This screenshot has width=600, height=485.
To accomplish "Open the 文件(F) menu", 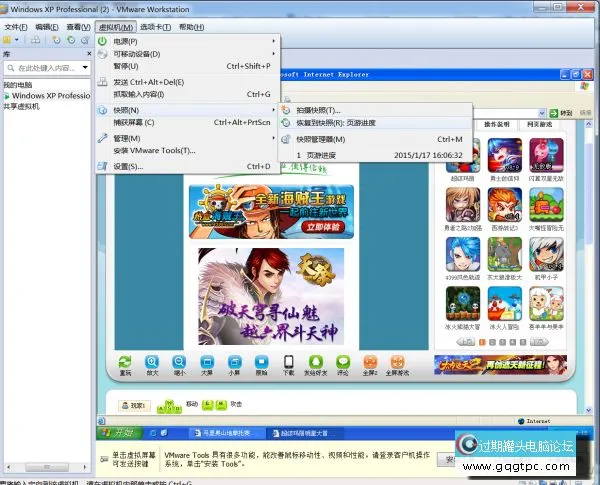I will click(16, 27).
